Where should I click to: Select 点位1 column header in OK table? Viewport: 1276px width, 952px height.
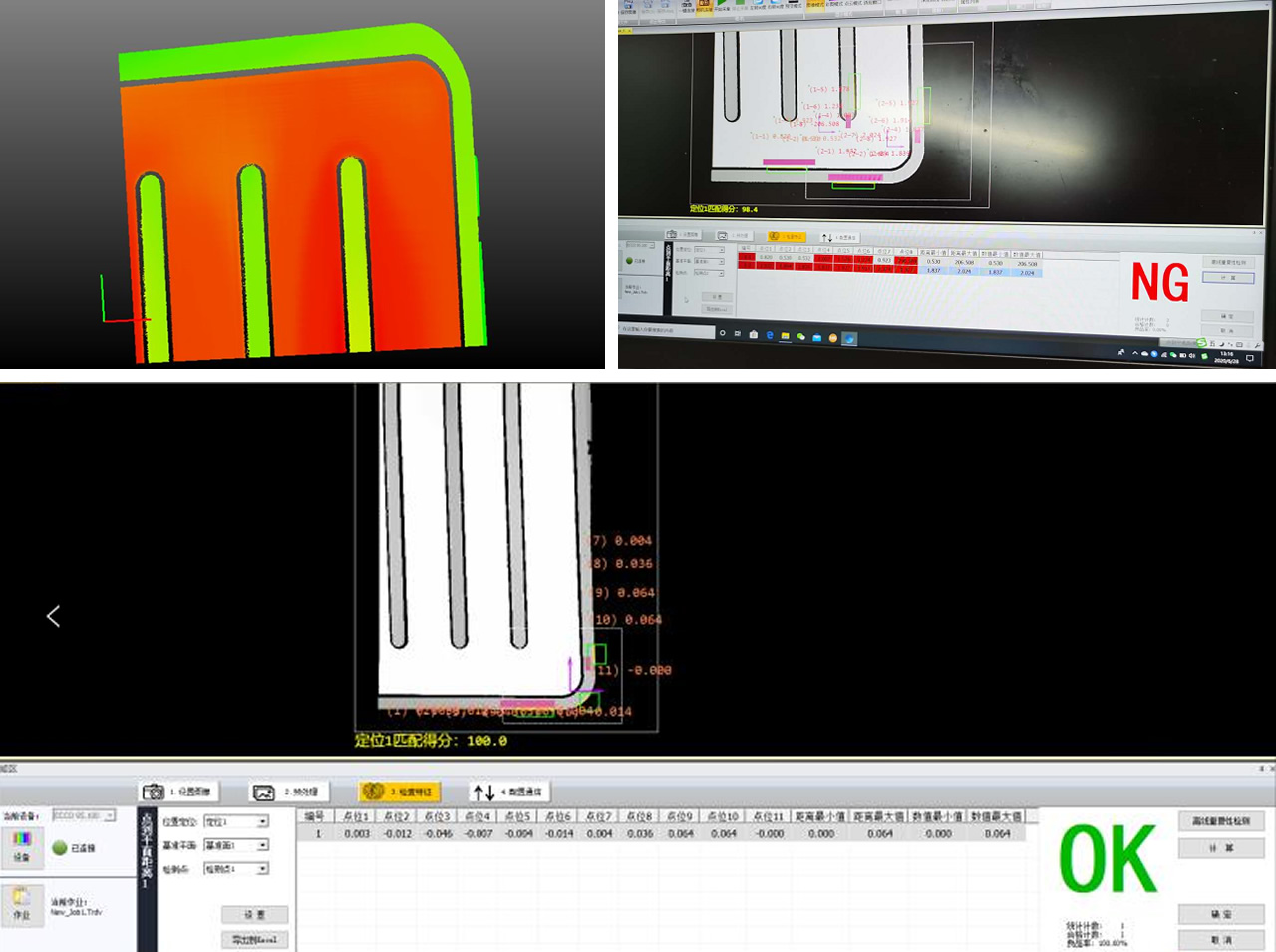coord(357,816)
